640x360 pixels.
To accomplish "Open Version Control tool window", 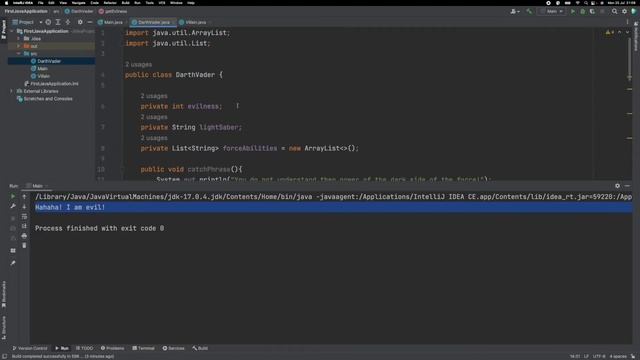I will click(x=30, y=348).
